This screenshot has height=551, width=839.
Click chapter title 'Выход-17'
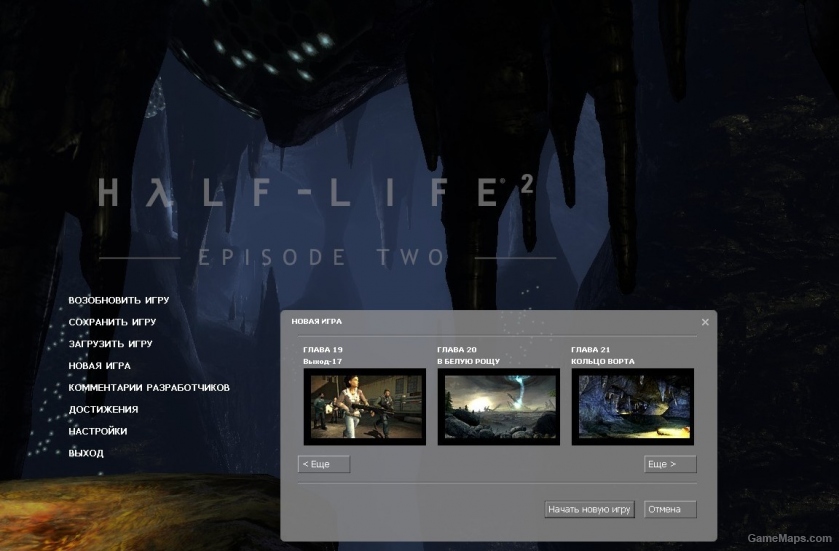coord(322,362)
